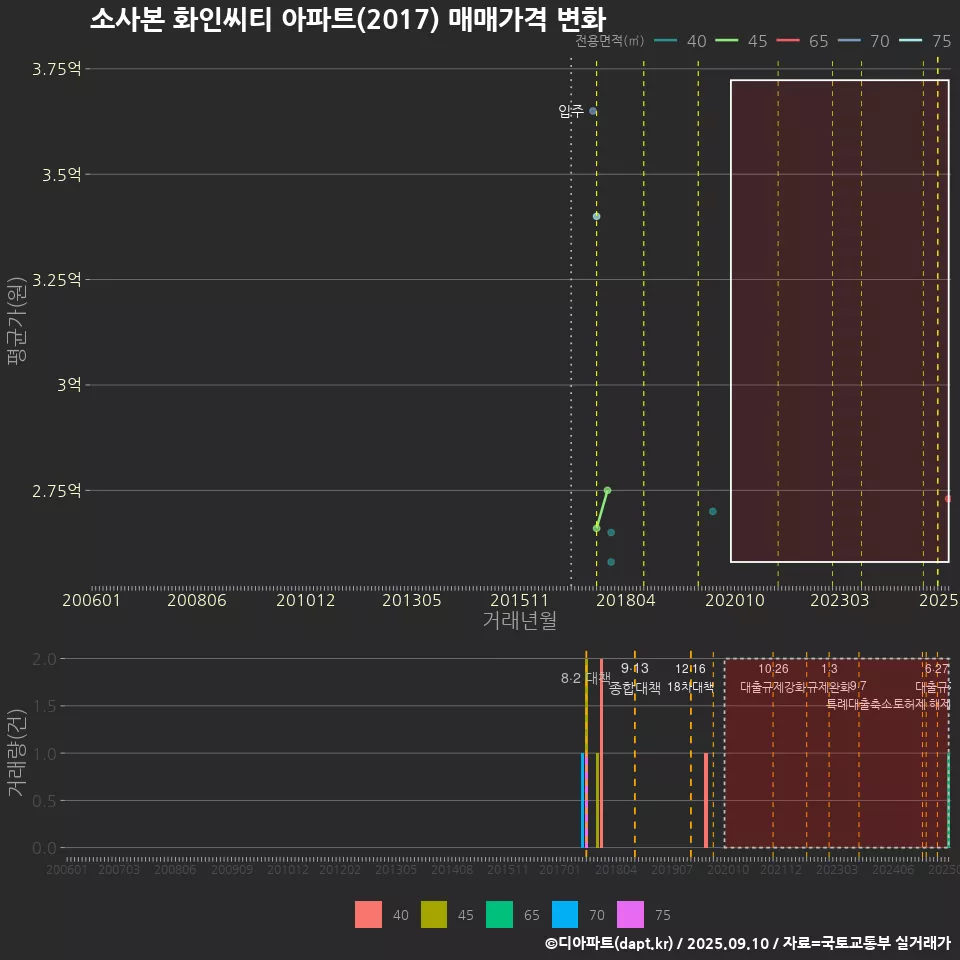Click the 12·16 18차대책 annotation
The width and height of the screenshot is (960, 960).
pos(690,678)
